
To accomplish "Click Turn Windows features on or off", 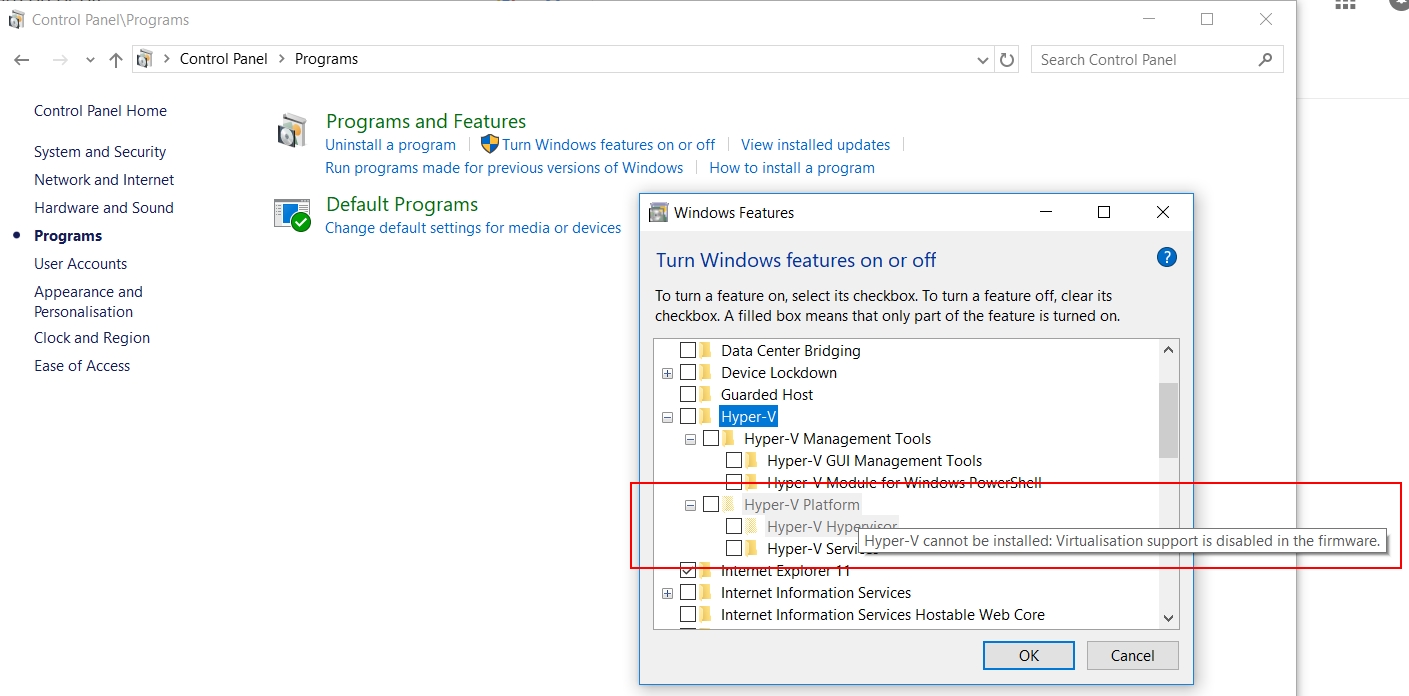I will point(609,145).
